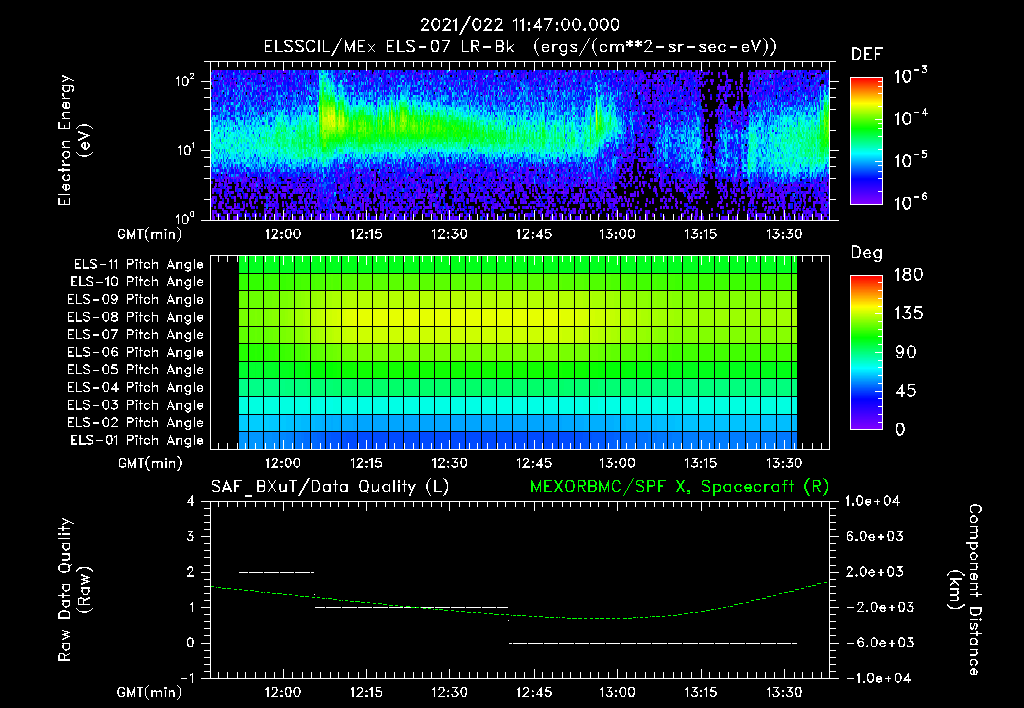Click the spectrogram panel's 13:15 time tick label
Viewport: 1024px width, 708px height.
tap(700, 234)
